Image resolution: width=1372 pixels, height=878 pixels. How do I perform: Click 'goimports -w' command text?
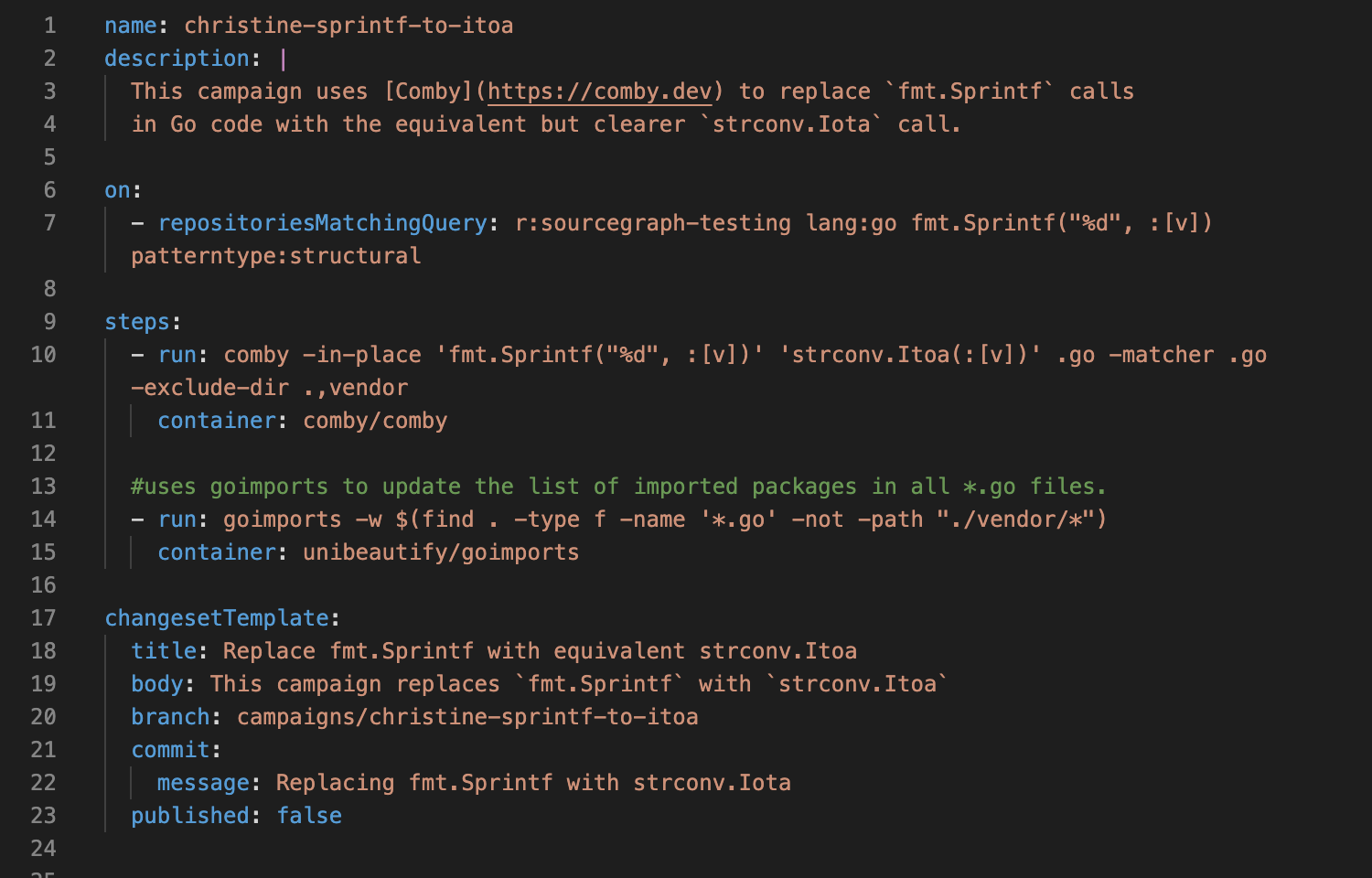coord(303,519)
